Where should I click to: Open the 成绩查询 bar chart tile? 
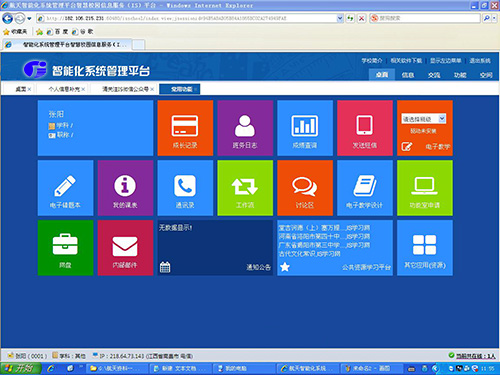pyautogui.click(x=305, y=128)
